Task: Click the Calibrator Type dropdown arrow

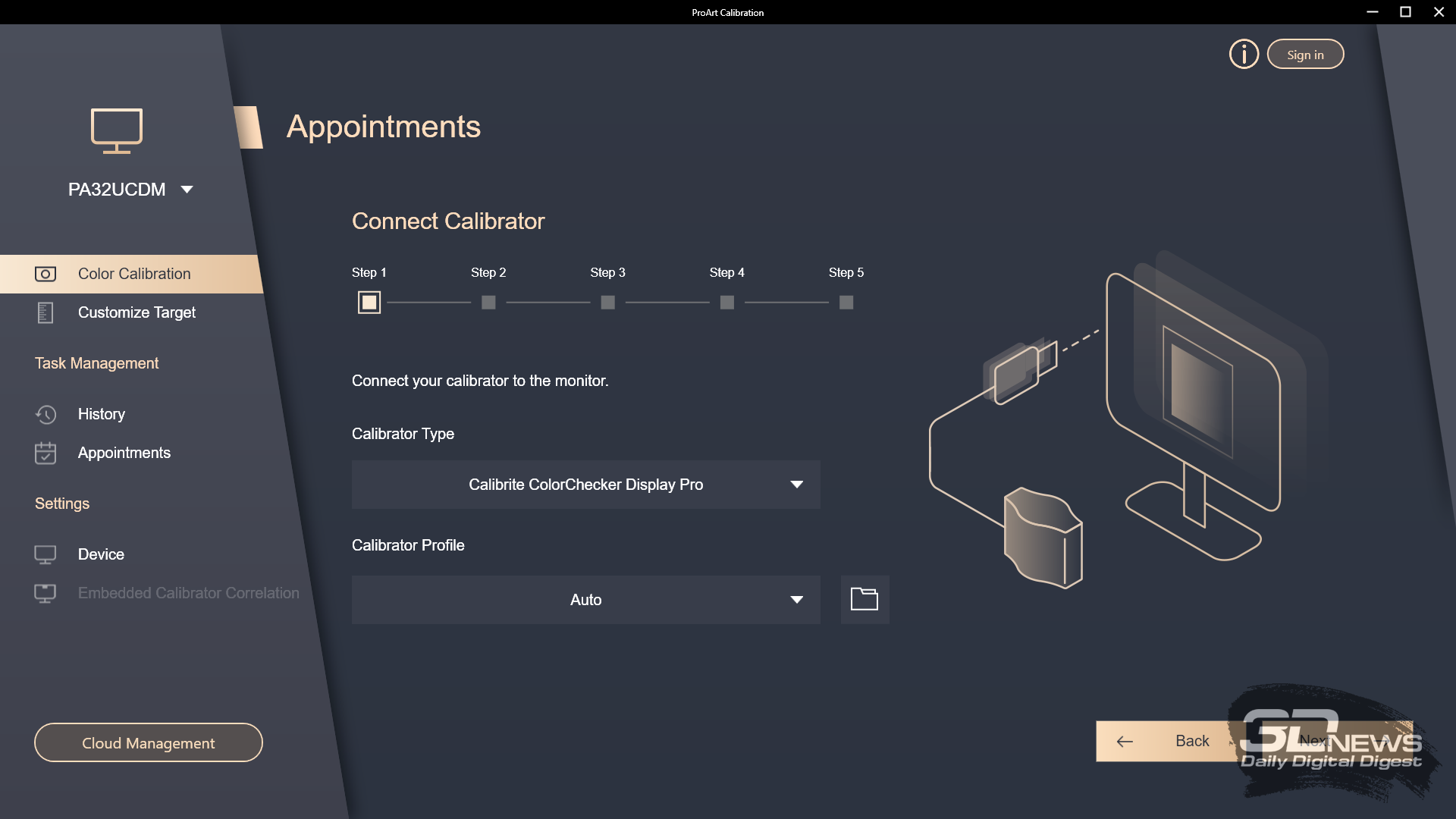Action: 796,485
